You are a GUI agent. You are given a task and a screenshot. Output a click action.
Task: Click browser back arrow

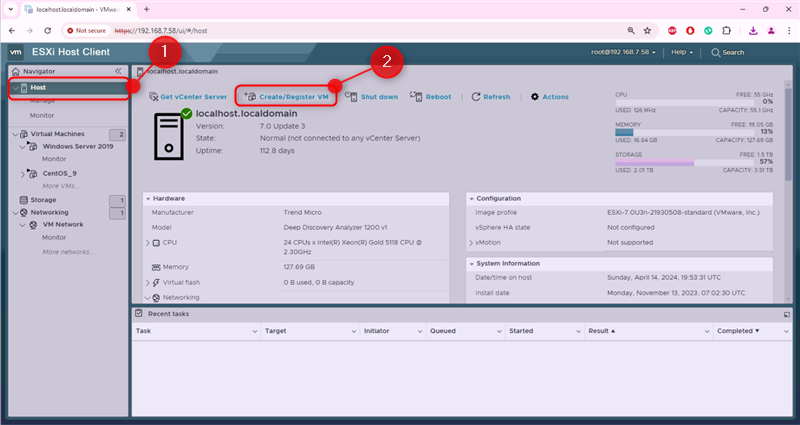[12, 31]
